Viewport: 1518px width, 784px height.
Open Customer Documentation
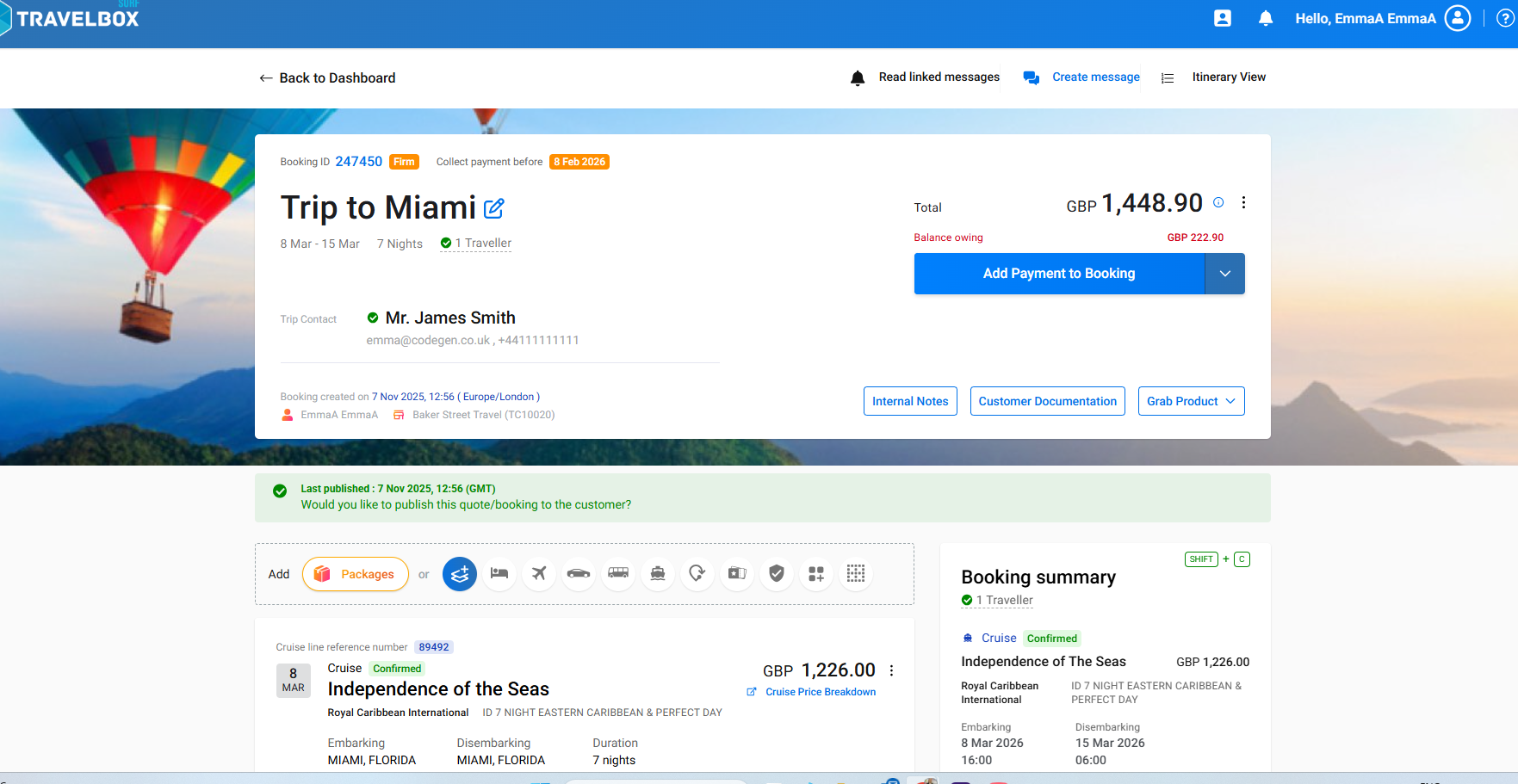pos(1048,401)
